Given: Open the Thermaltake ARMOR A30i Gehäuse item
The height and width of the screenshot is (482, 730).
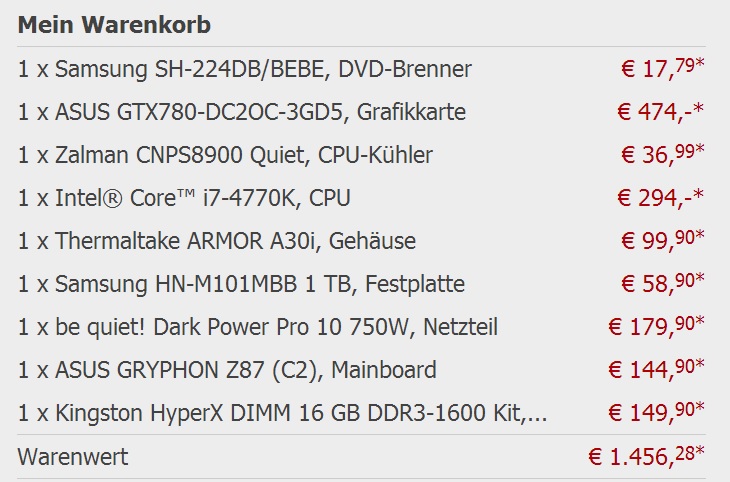Looking at the screenshot, I should coord(216,241).
